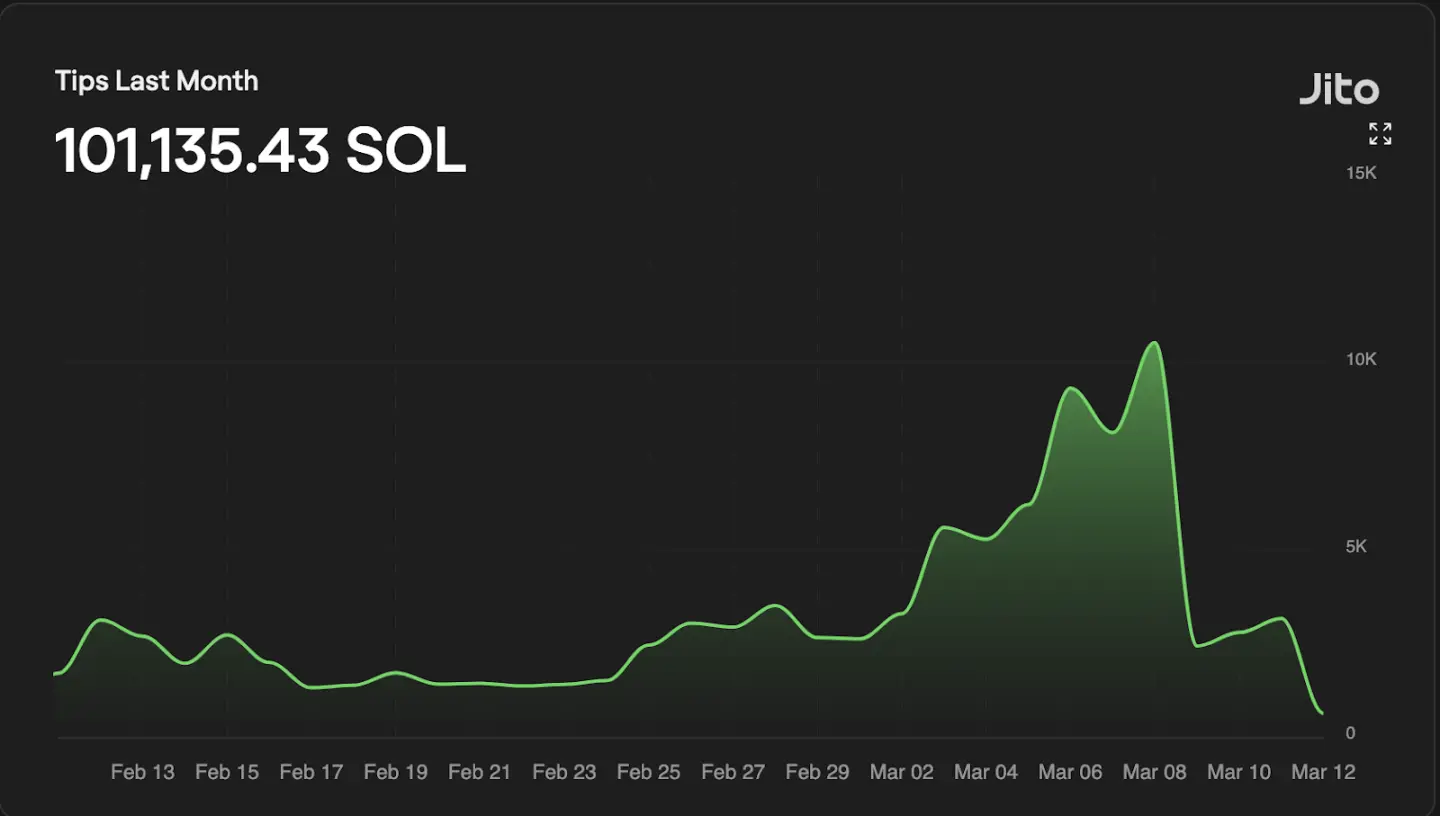Click the Jito wordmark in top right
This screenshot has width=1440, height=816.
[x=1340, y=90]
